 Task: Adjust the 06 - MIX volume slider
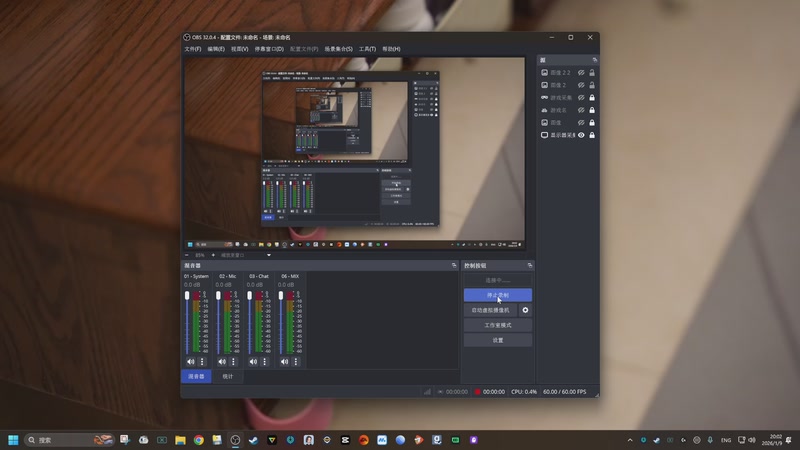pyautogui.click(x=281, y=322)
